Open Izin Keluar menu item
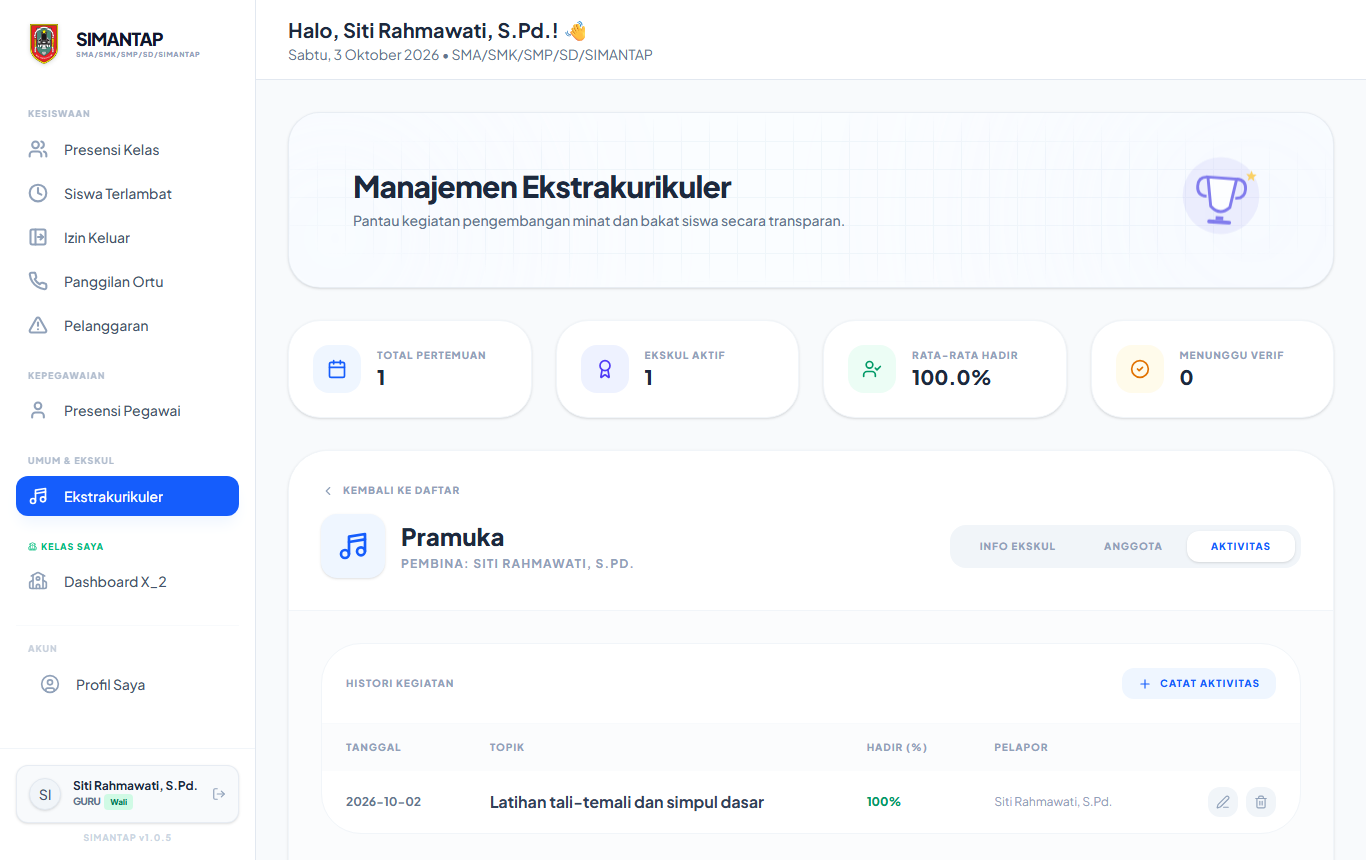 point(127,238)
